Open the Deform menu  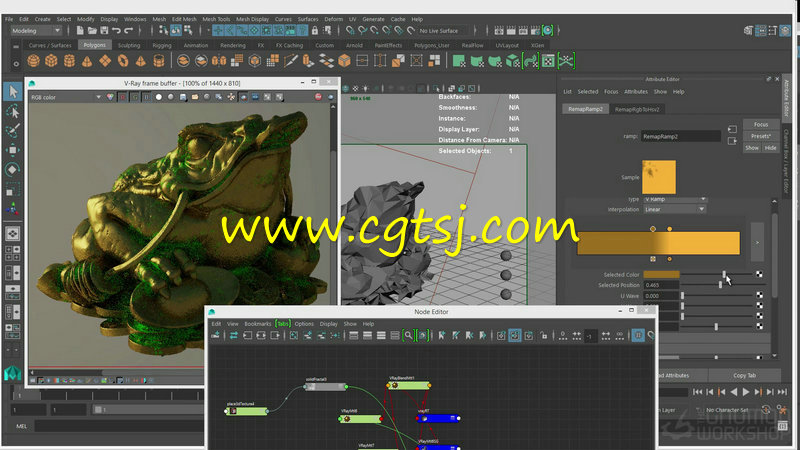point(334,19)
